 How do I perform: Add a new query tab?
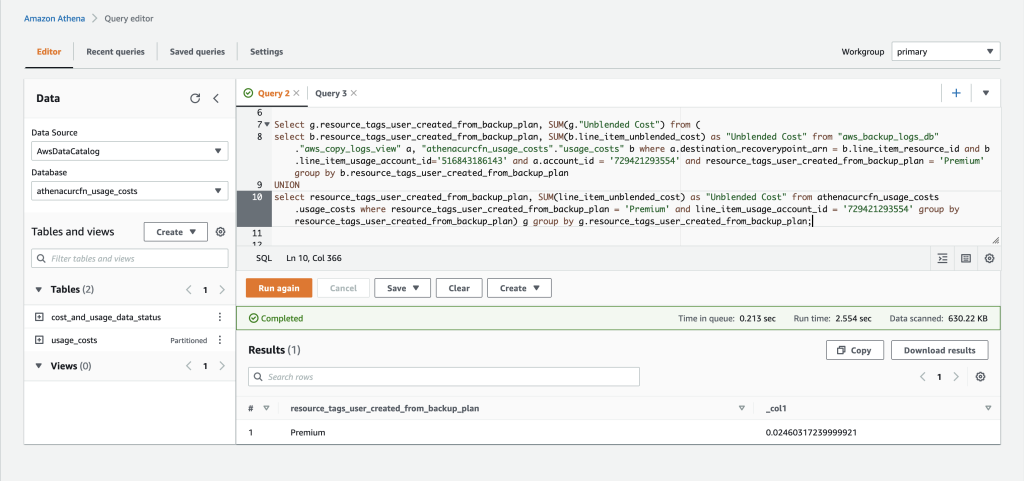click(x=956, y=93)
